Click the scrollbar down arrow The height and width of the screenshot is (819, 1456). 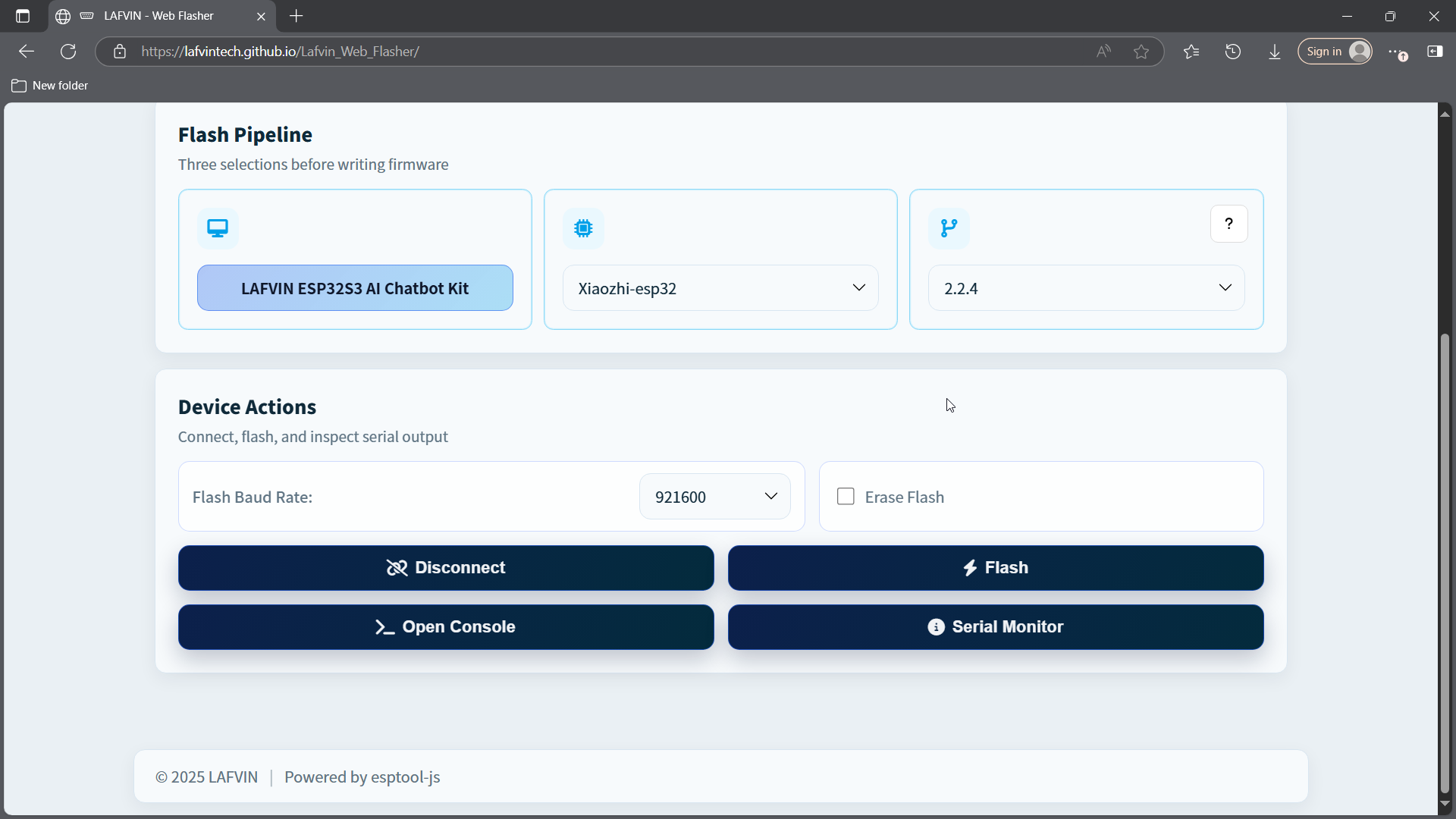point(1445,804)
